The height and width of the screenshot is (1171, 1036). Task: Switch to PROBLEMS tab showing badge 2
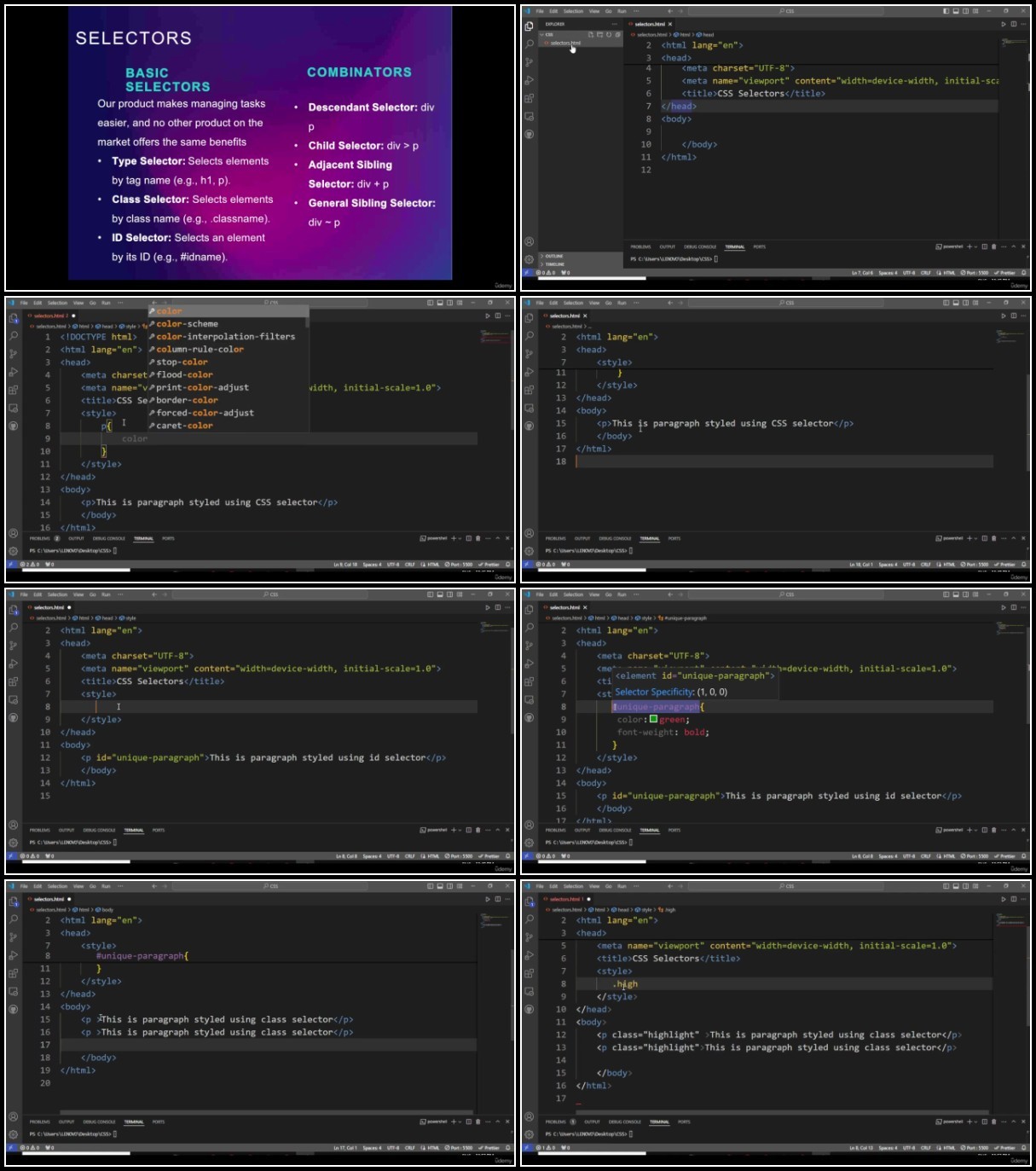click(44, 538)
